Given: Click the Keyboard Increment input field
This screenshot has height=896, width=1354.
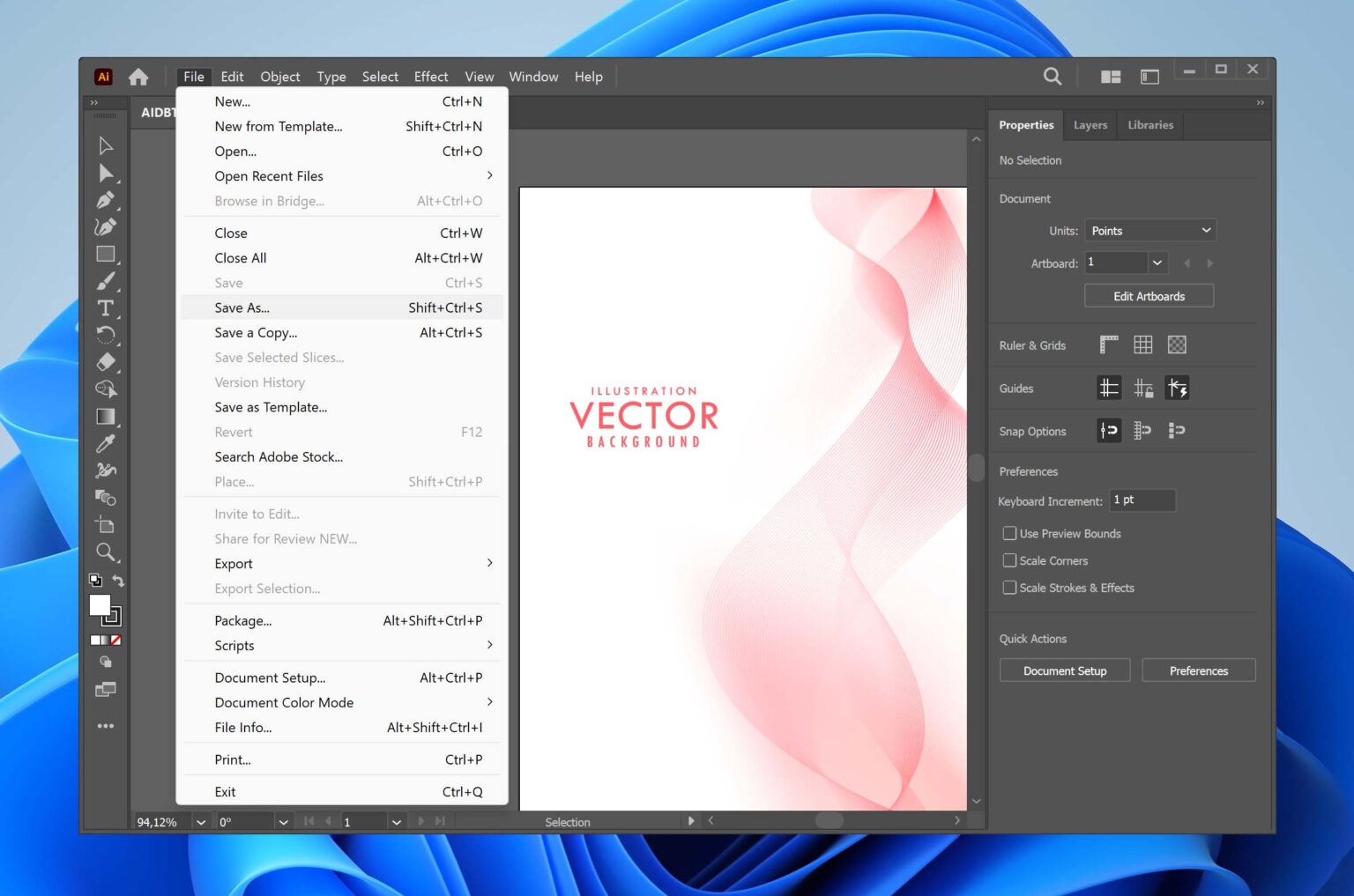Looking at the screenshot, I should (1142, 500).
